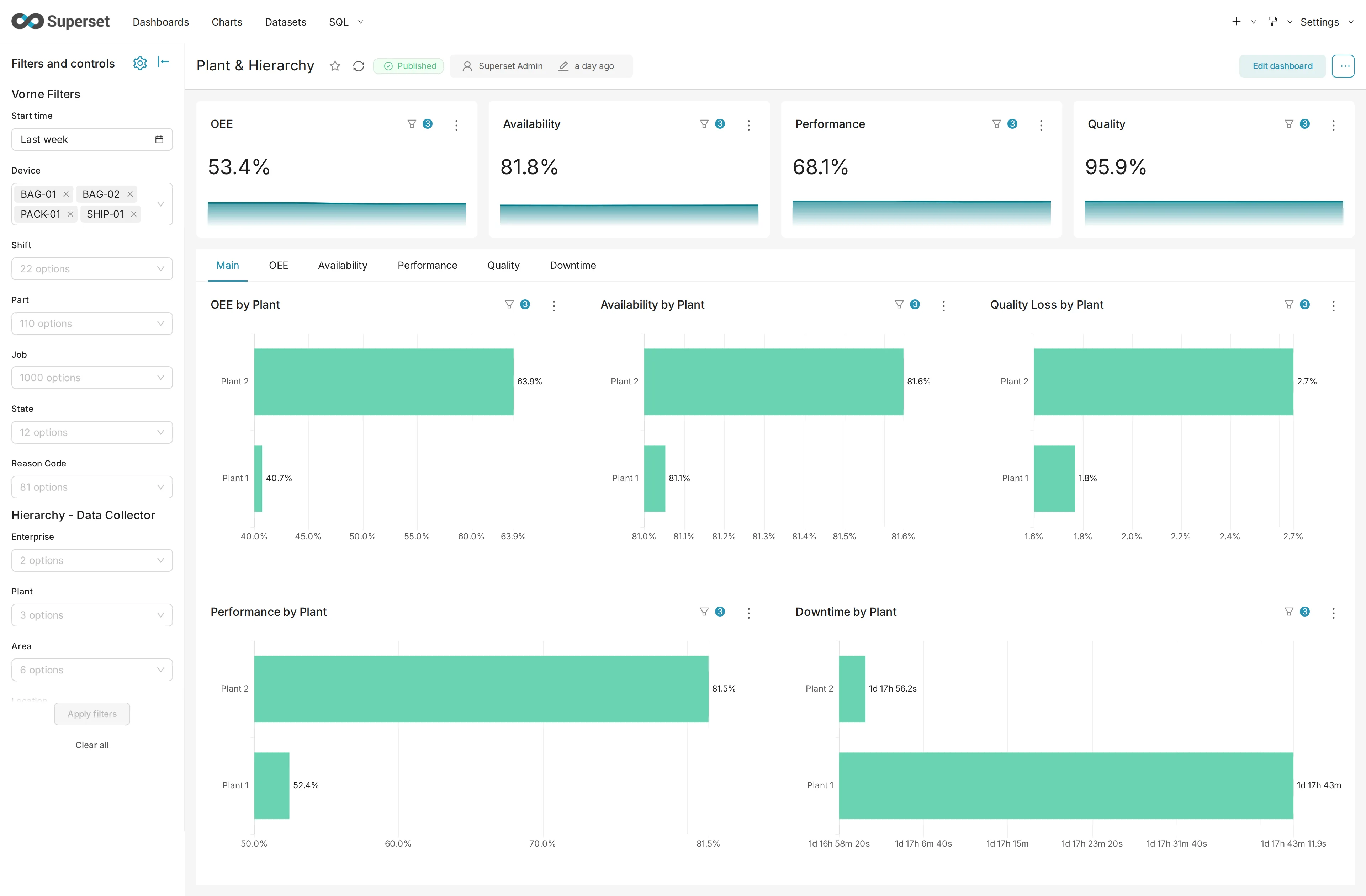This screenshot has height=896, width=1366.
Task: Open filter settings gear icon
Action: [140, 63]
